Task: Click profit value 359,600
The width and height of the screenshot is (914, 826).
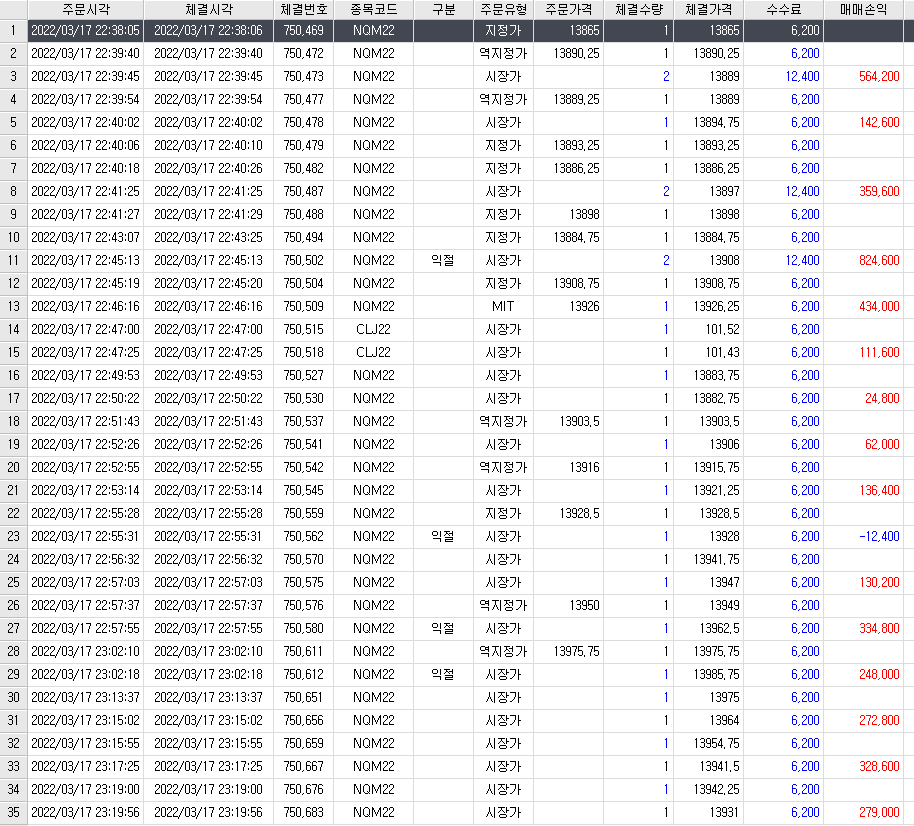Action: pos(879,191)
